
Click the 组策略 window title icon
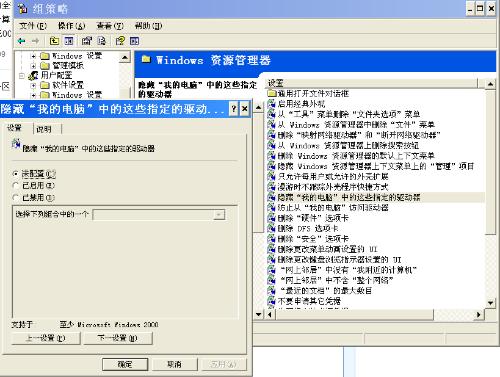tap(23, 9)
